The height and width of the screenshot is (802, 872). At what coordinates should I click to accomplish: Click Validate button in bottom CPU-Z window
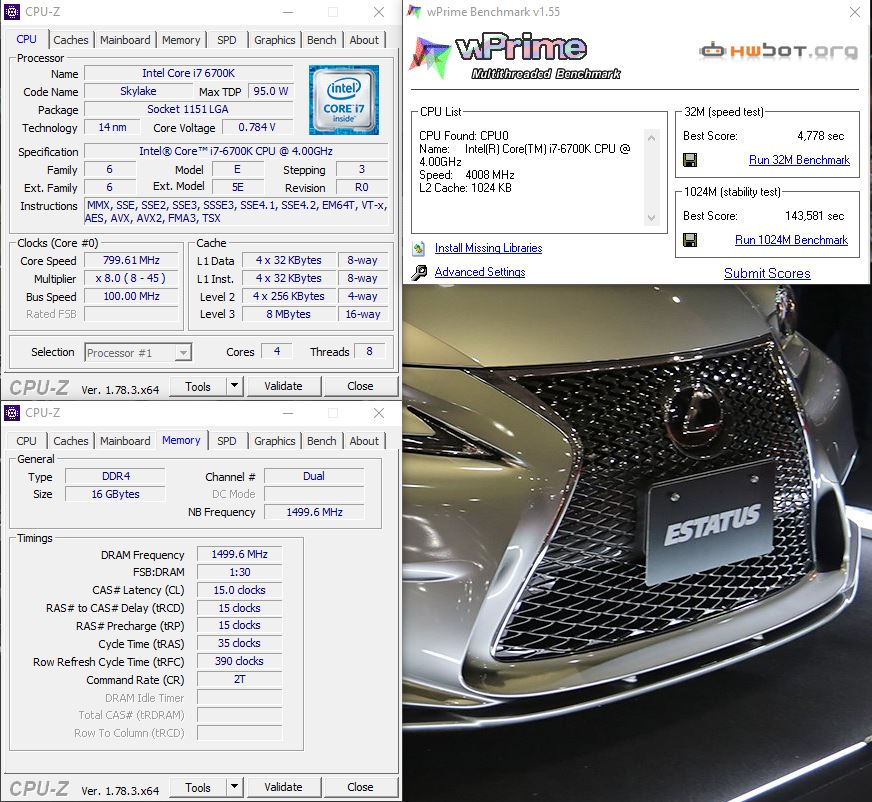[x=283, y=787]
